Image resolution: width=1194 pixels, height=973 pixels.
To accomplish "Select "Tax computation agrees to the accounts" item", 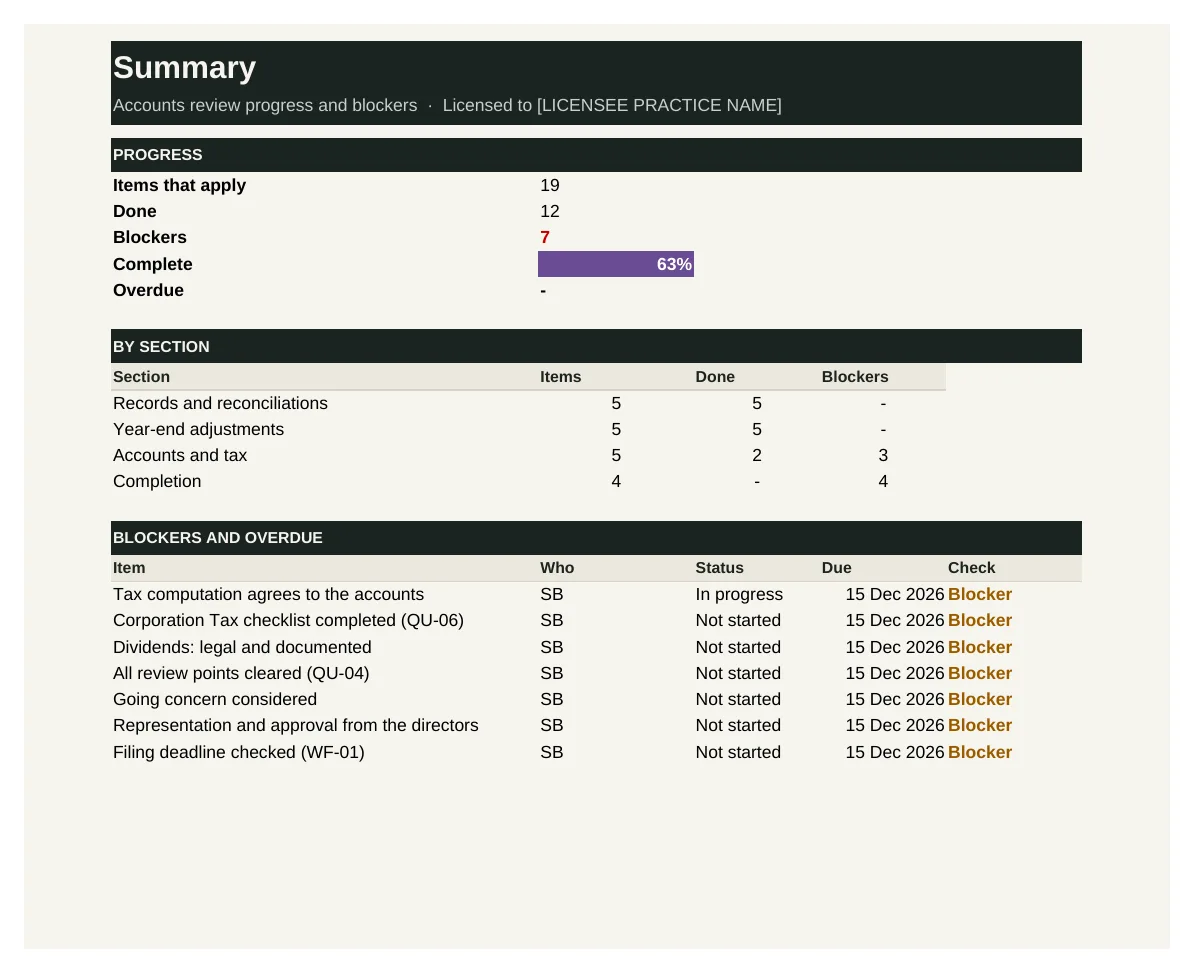I will point(268,595).
